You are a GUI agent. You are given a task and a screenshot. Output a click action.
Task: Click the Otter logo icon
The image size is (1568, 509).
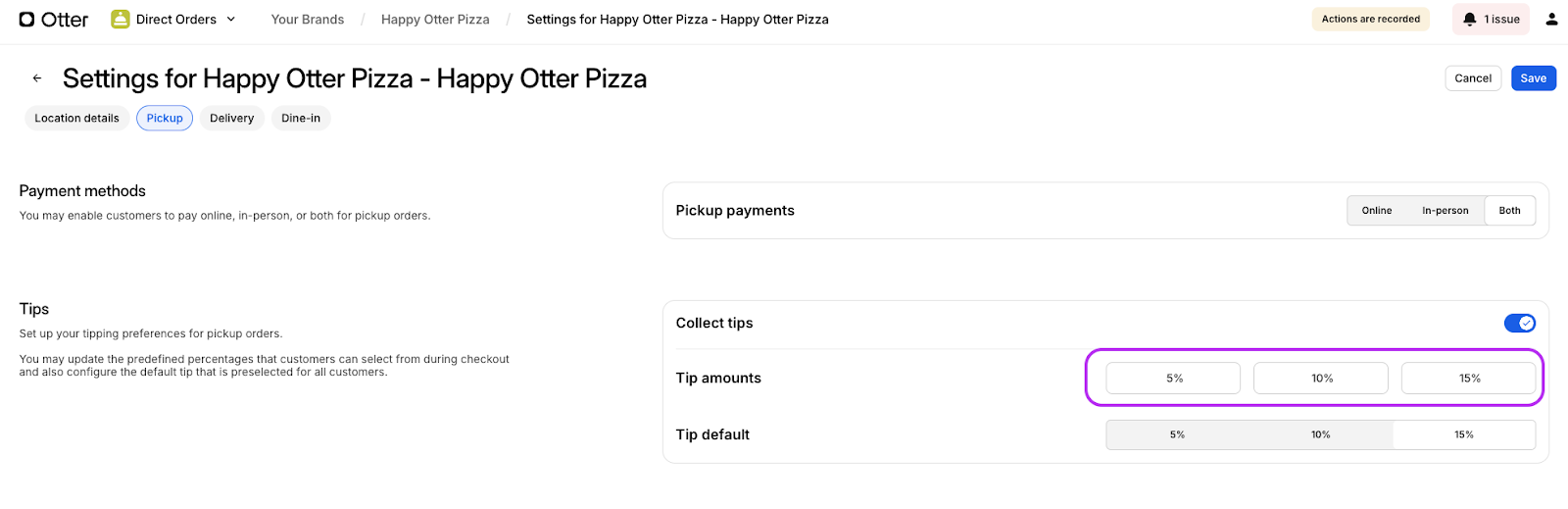27,20
